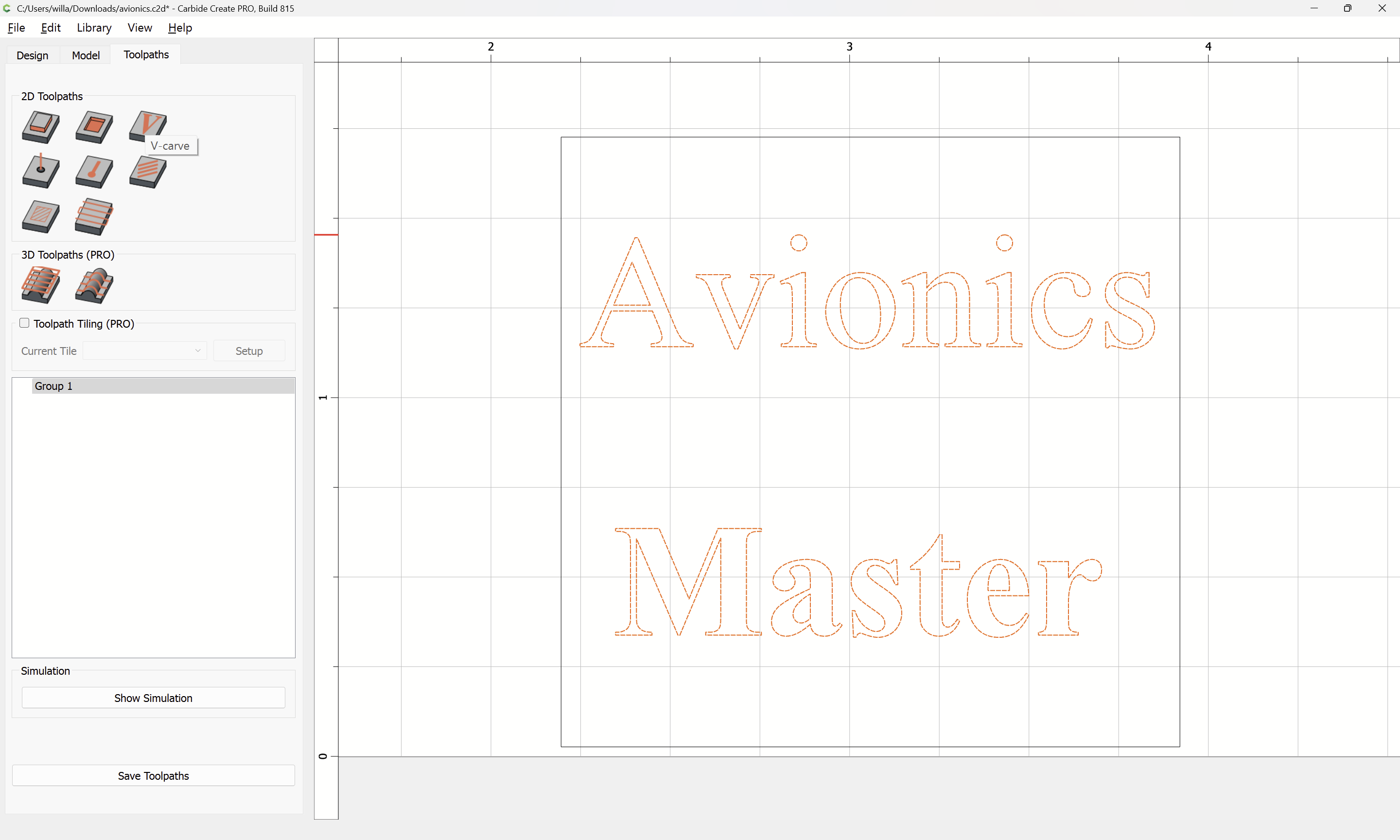
Task: Select the Texture toolpath icon
Action: click(x=41, y=216)
